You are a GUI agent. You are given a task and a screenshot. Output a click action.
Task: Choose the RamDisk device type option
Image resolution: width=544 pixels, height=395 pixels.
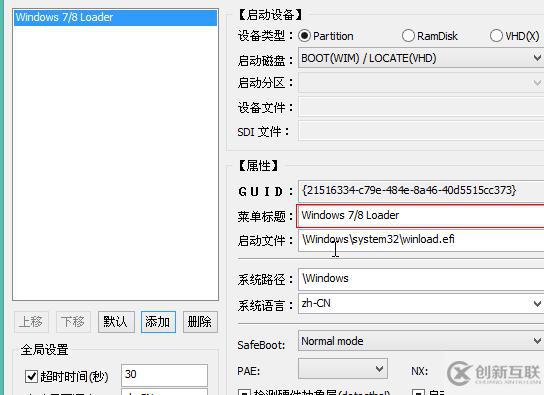point(408,36)
